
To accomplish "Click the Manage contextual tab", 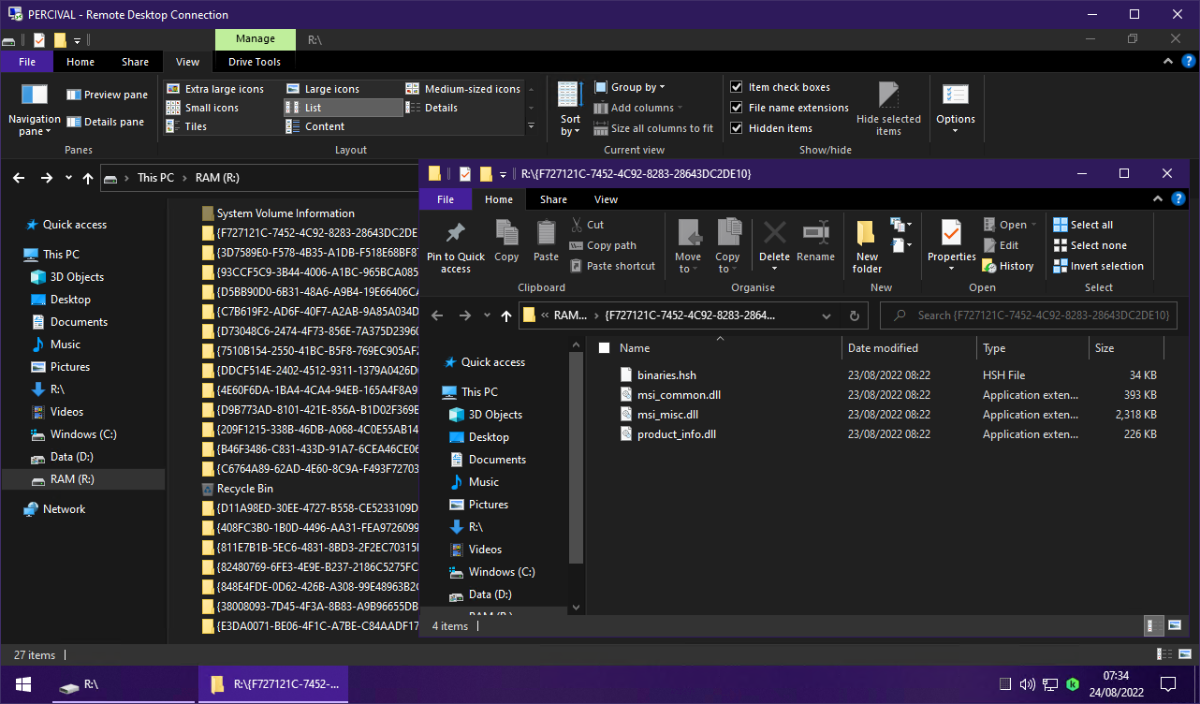I will [255, 39].
